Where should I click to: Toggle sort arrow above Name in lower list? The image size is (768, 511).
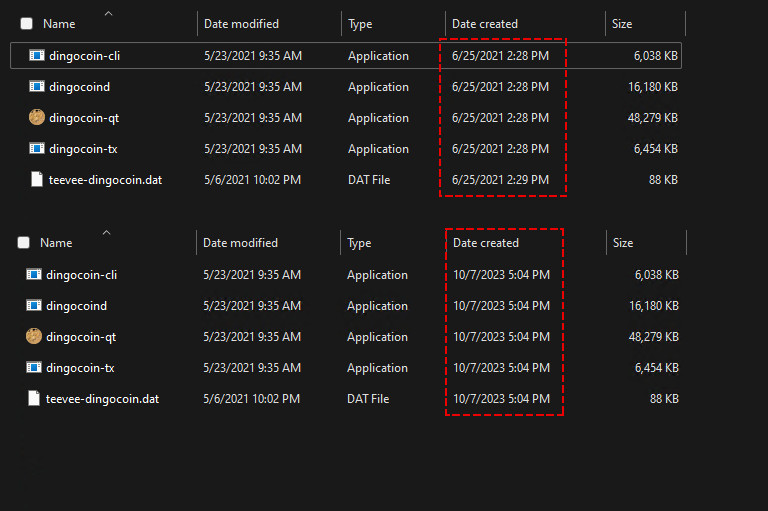point(106,233)
